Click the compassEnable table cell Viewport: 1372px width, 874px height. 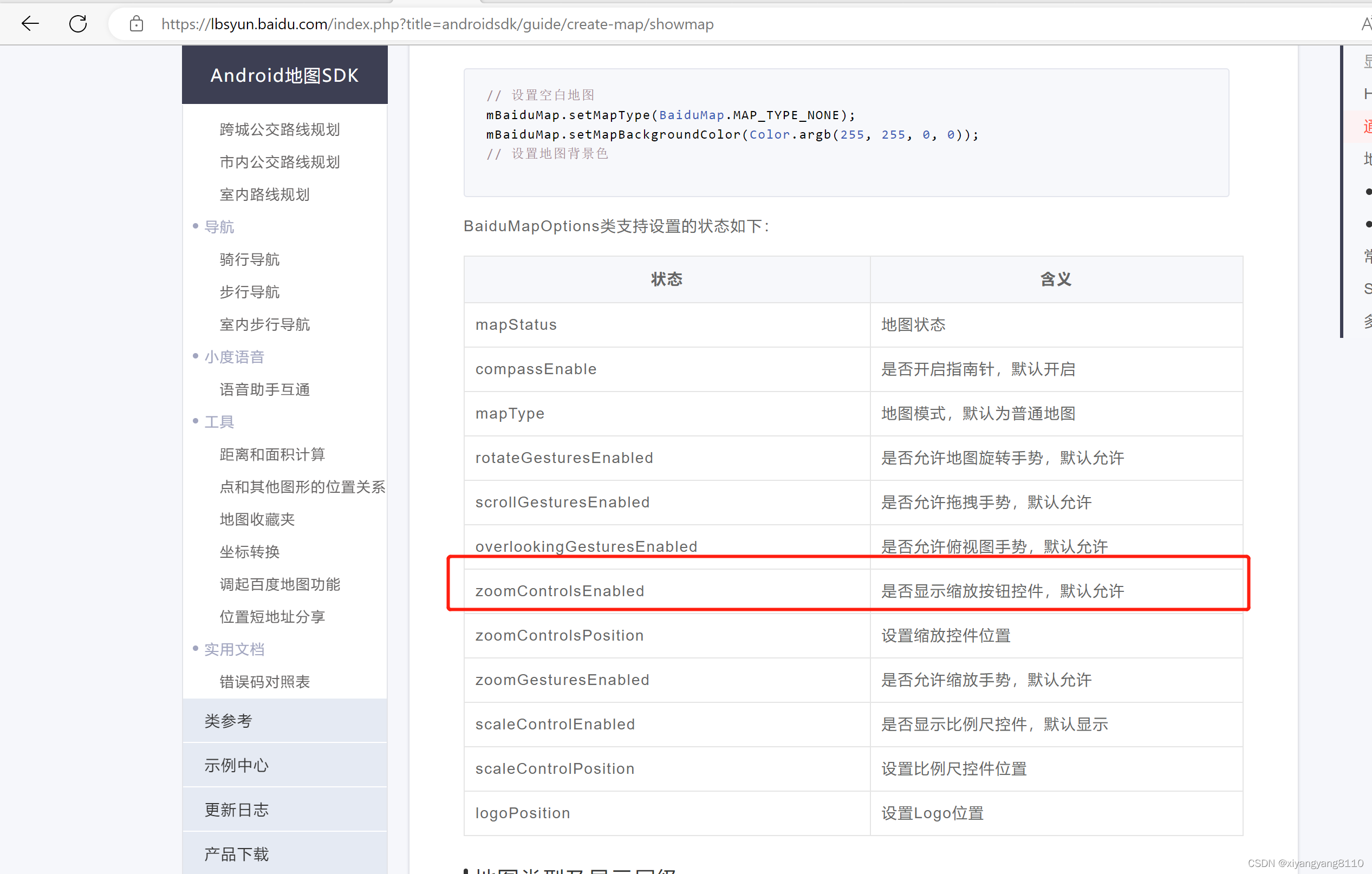pyautogui.click(x=667, y=369)
